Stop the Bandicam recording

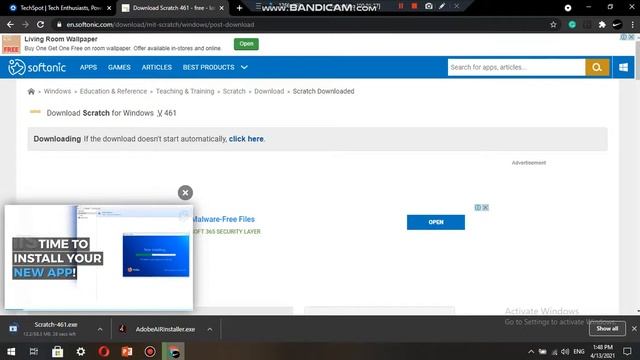tap(414, 6)
